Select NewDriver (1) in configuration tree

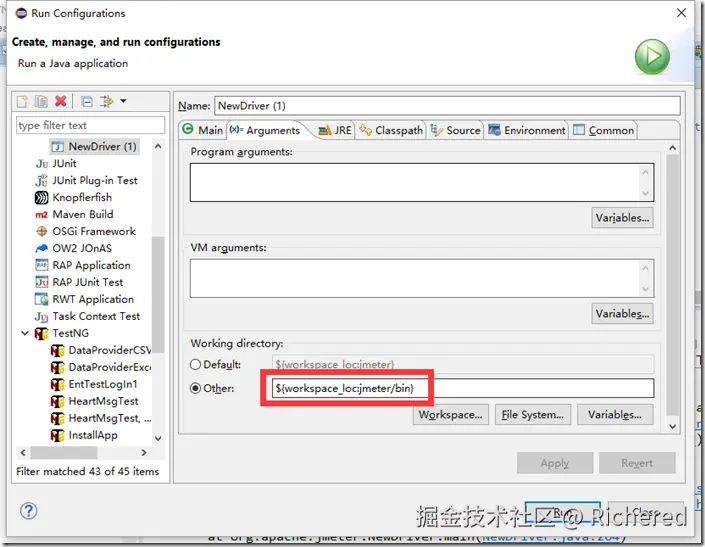point(94,147)
